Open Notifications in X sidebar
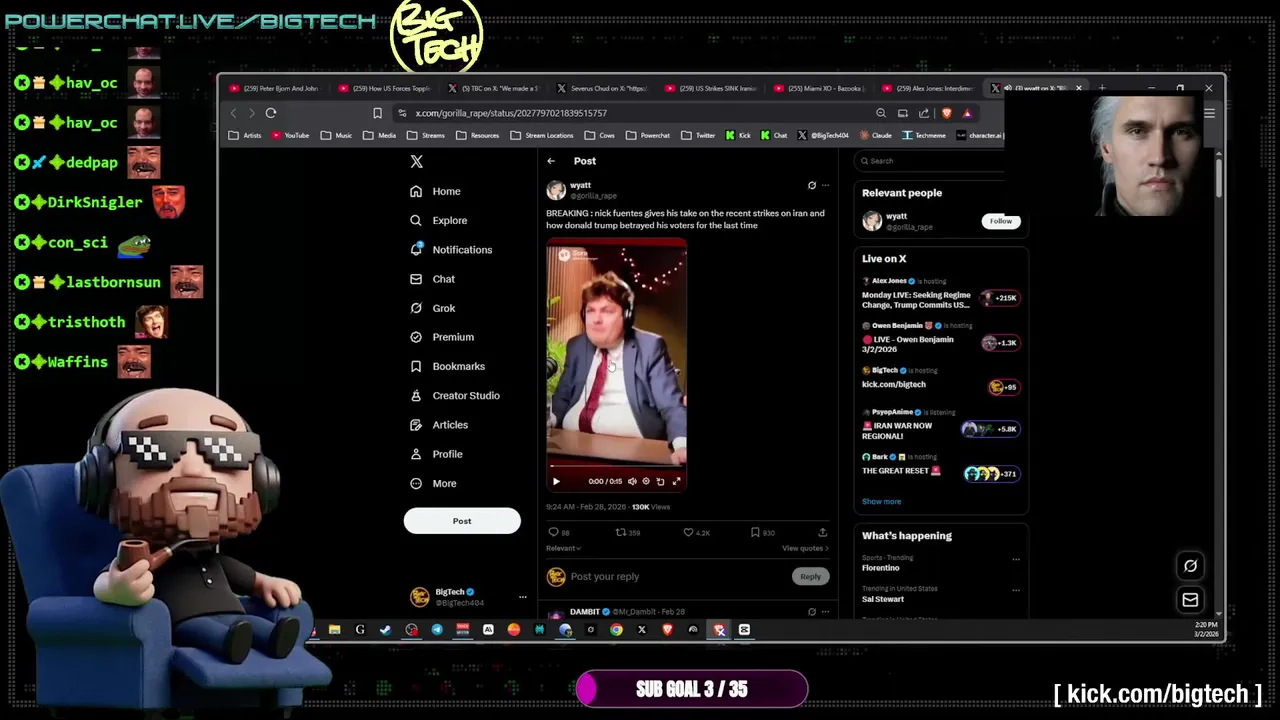The width and height of the screenshot is (1280, 720). [x=451, y=250]
